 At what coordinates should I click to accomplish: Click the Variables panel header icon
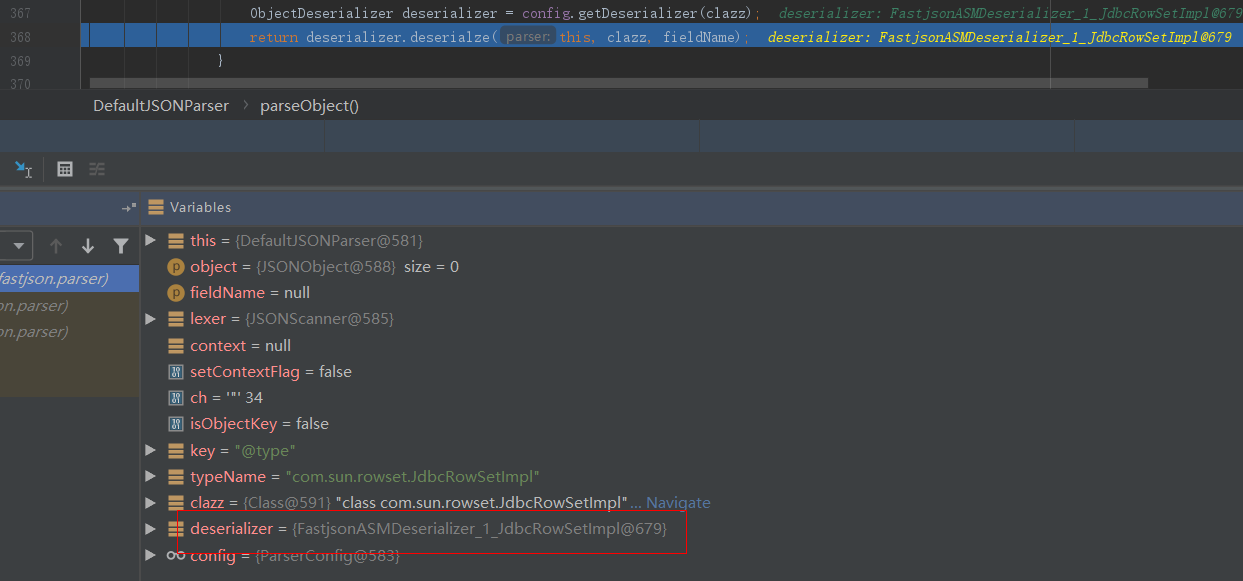tap(155, 207)
